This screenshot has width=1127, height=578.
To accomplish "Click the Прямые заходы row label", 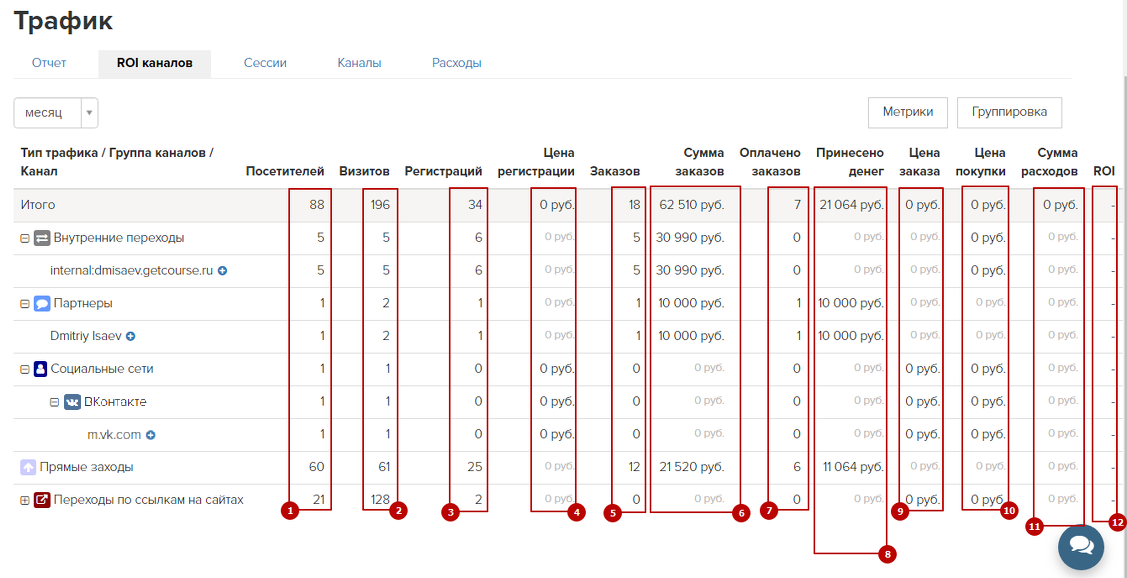I will (x=86, y=467).
